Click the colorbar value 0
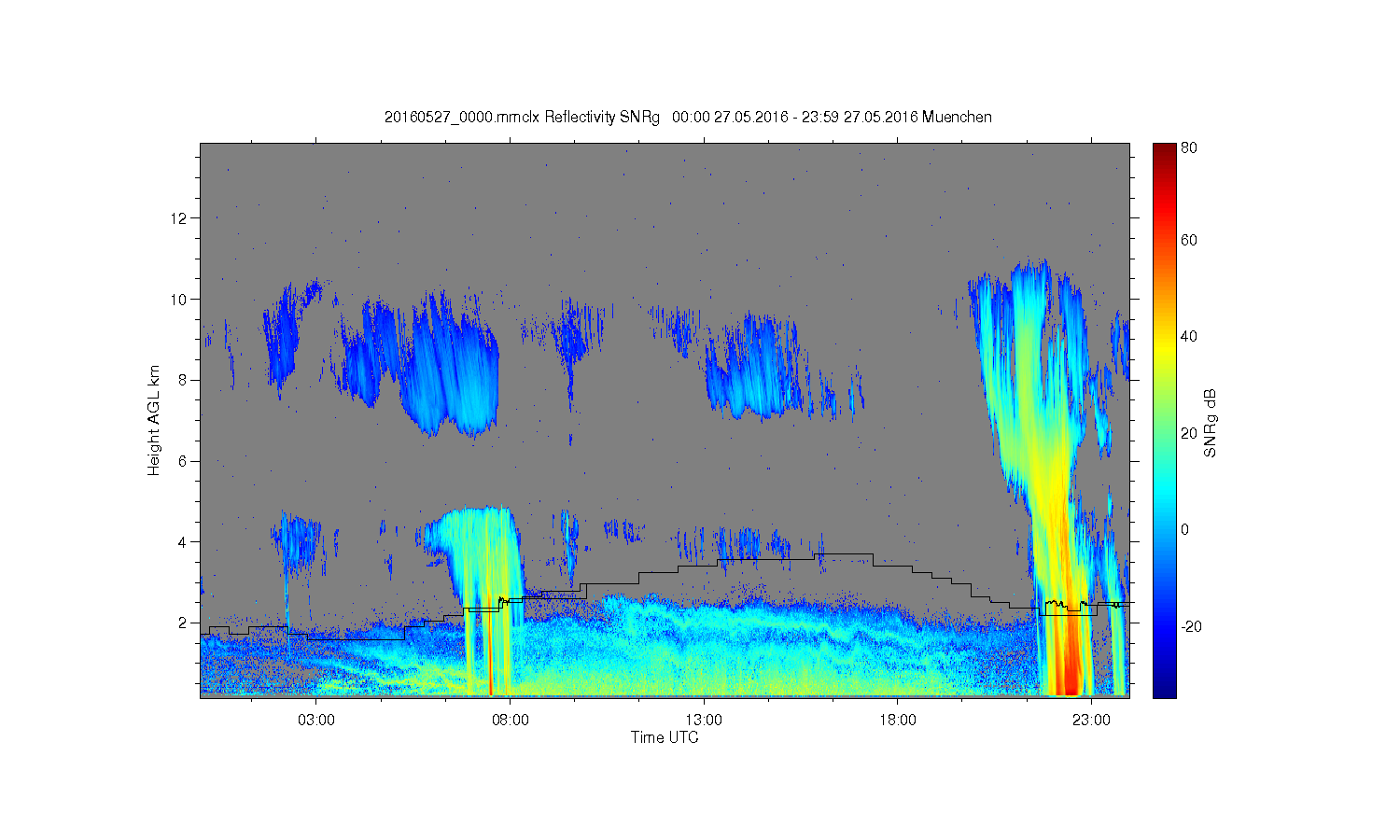 click(x=1185, y=530)
